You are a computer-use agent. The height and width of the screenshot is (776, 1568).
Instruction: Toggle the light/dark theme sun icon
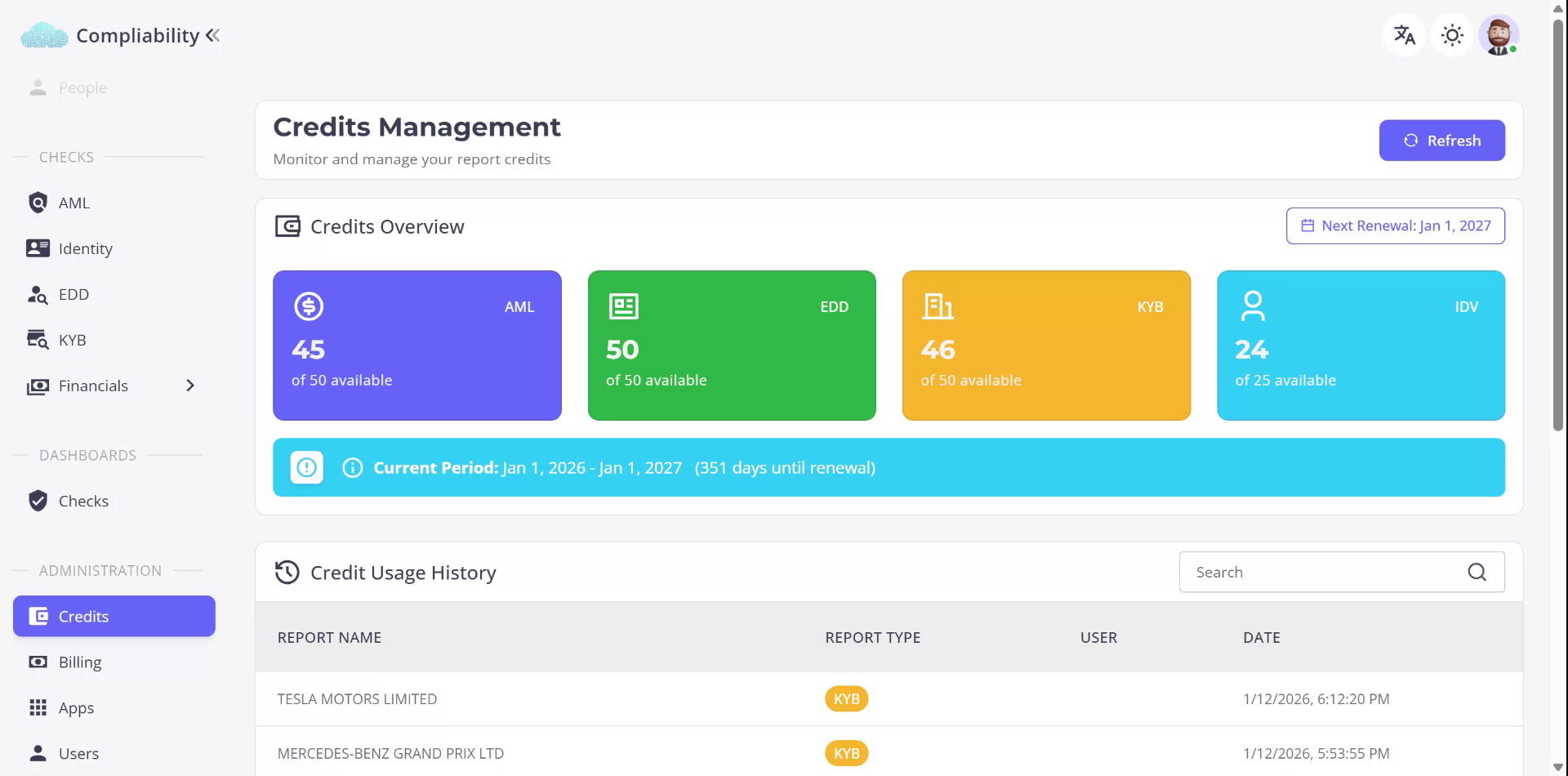pyautogui.click(x=1452, y=35)
